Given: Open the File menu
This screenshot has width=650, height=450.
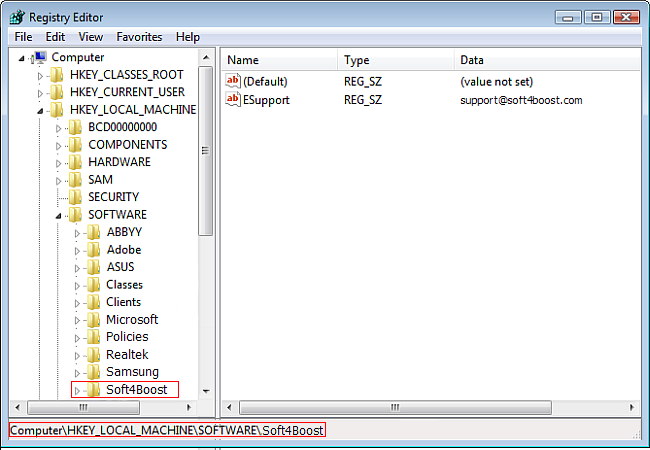Looking at the screenshot, I should click(23, 37).
